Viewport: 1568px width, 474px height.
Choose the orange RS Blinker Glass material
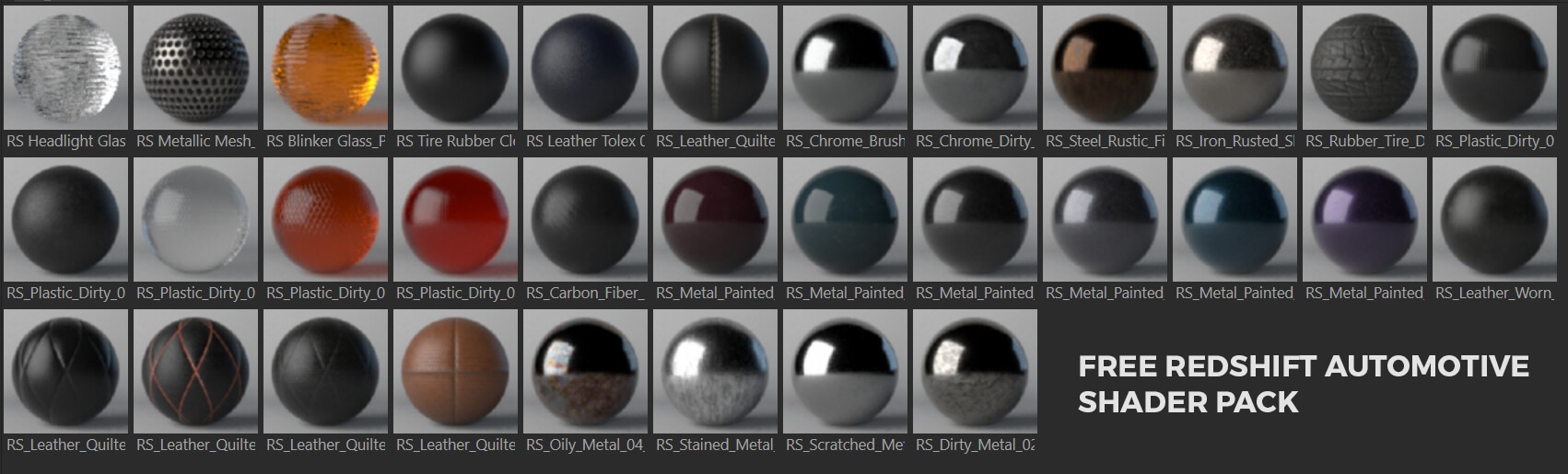point(325,68)
